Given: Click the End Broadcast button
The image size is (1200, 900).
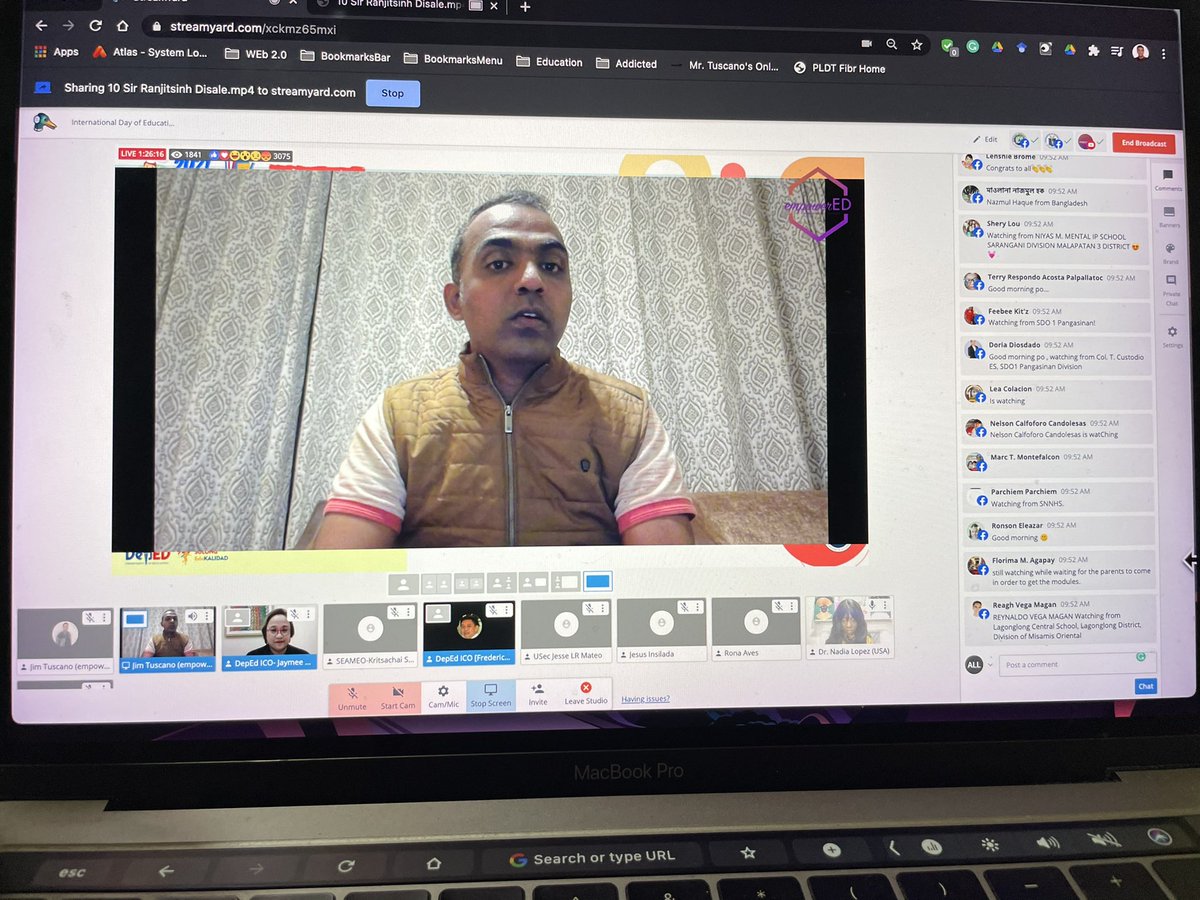Looking at the screenshot, I should click(1143, 143).
